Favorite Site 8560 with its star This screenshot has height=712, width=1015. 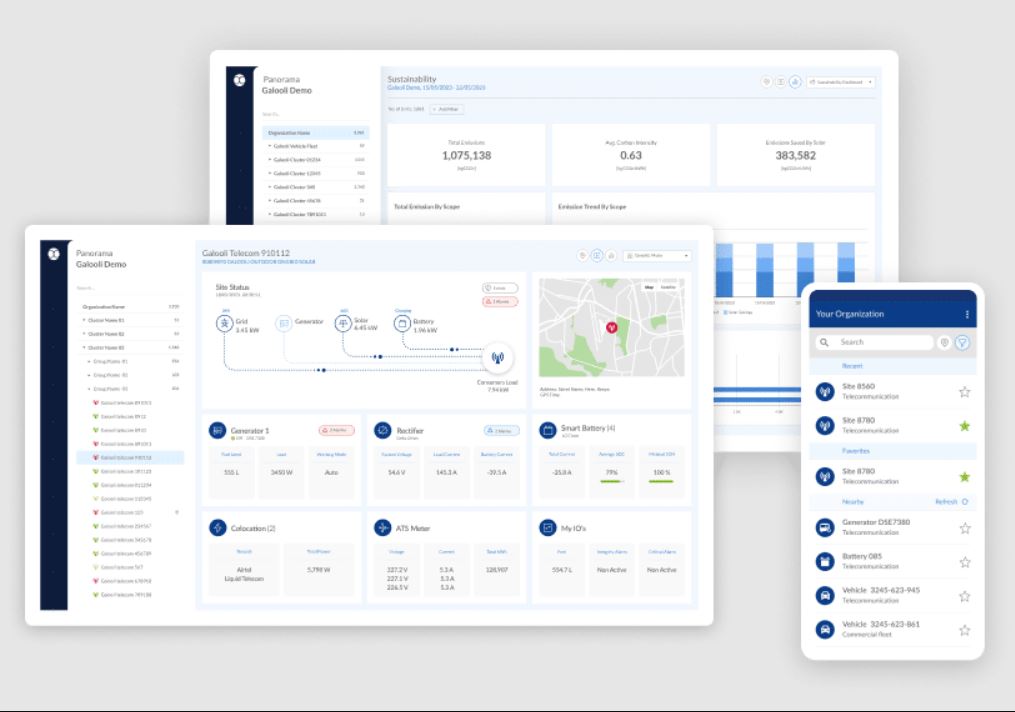(965, 392)
